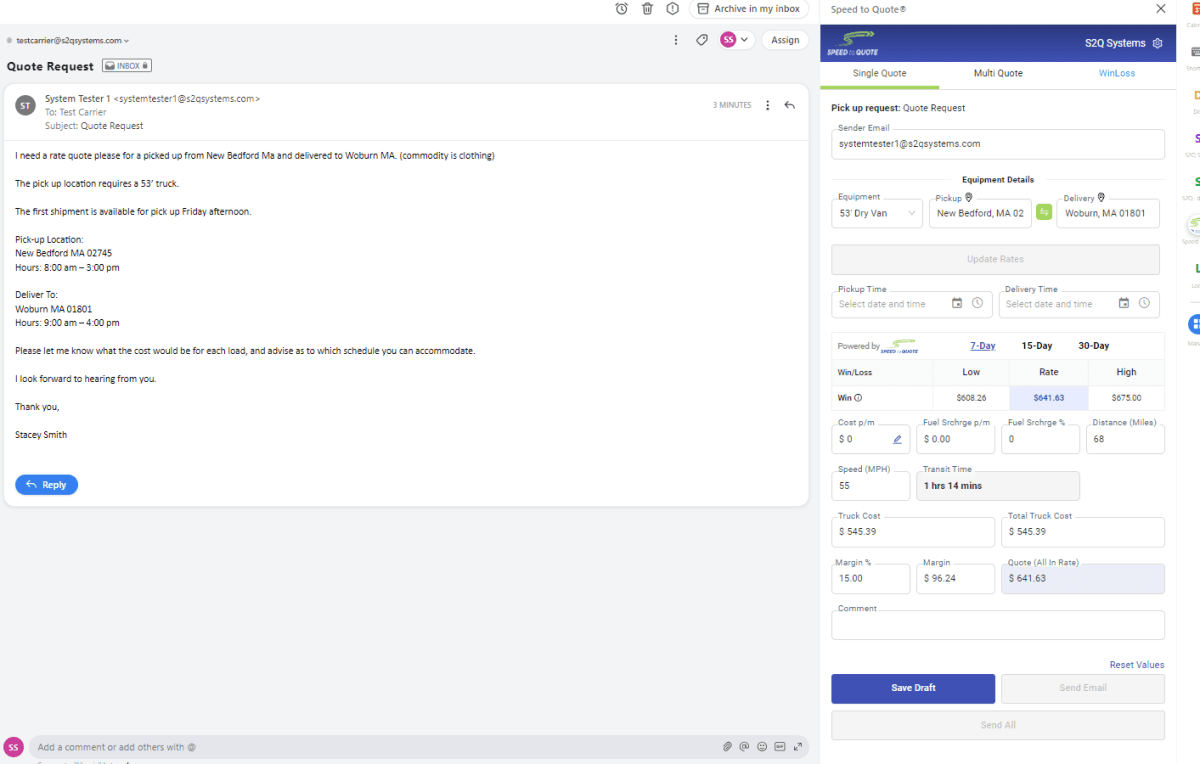Switch to the Multi Quote tab
Viewport: 1200px width, 764px height.
[x=998, y=73]
